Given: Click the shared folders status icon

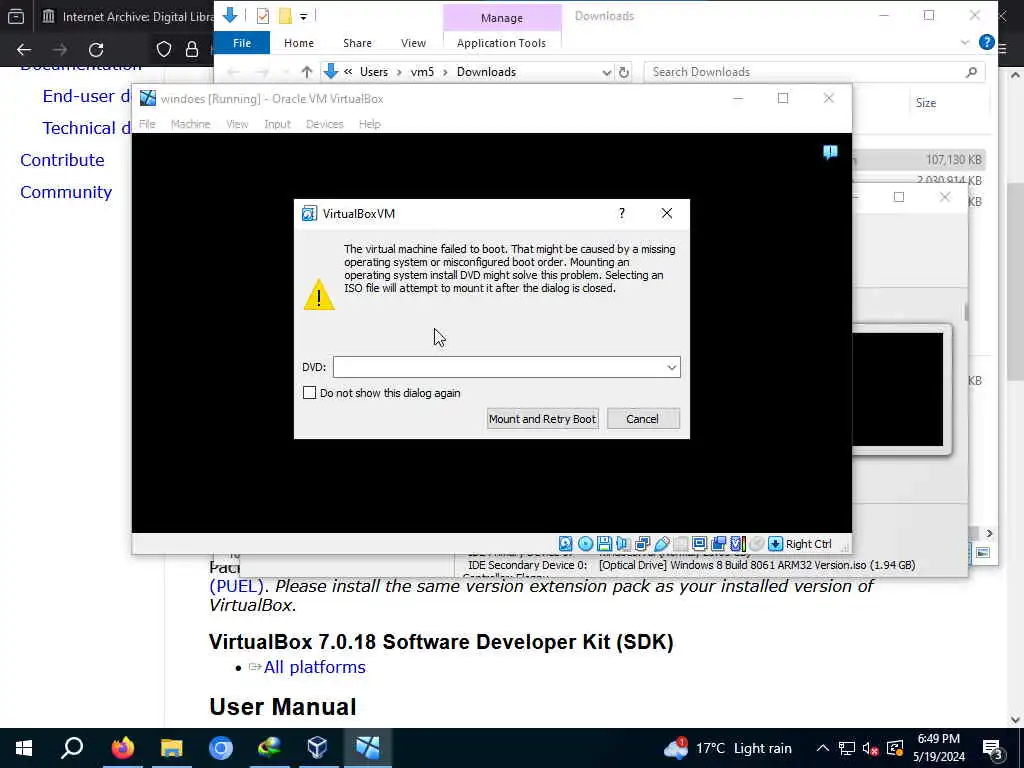Looking at the screenshot, I should 680,544.
